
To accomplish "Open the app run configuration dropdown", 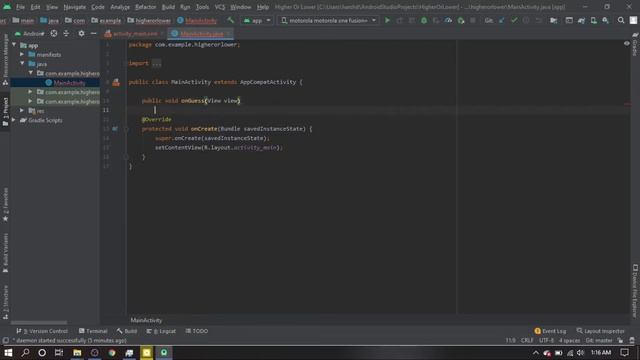I will (x=257, y=20).
